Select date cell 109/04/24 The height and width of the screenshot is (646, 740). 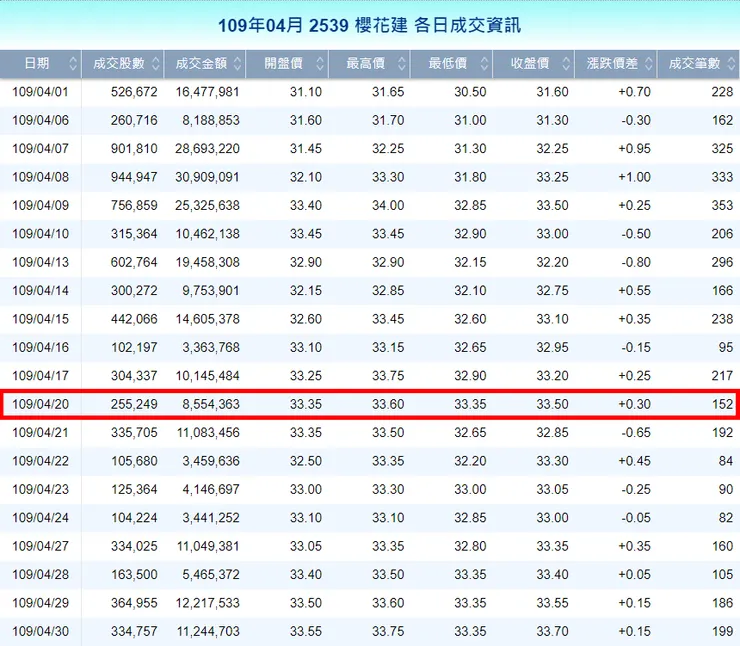click(41, 518)
